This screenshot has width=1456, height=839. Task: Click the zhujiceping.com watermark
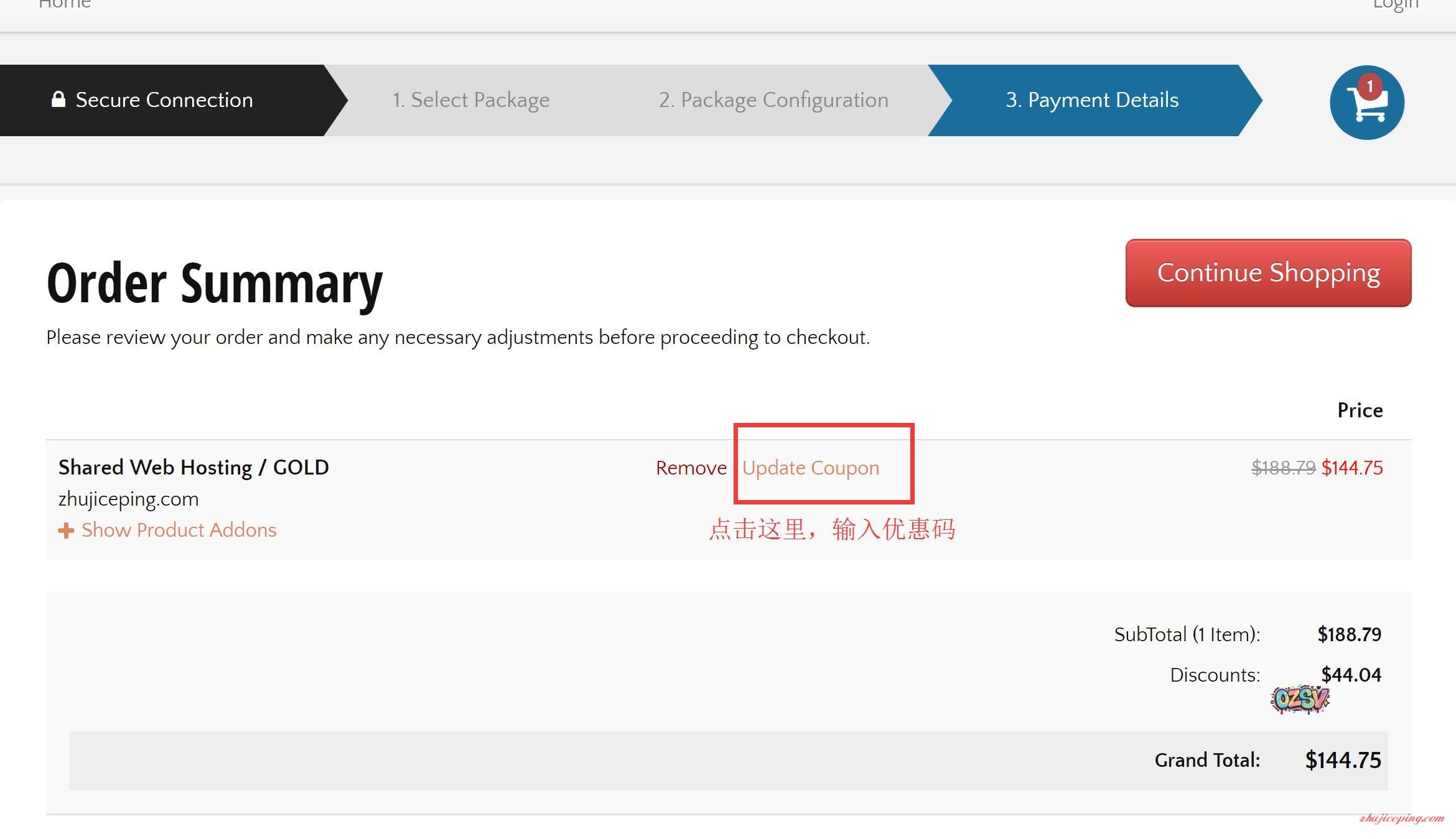(x=1401, y=818)
